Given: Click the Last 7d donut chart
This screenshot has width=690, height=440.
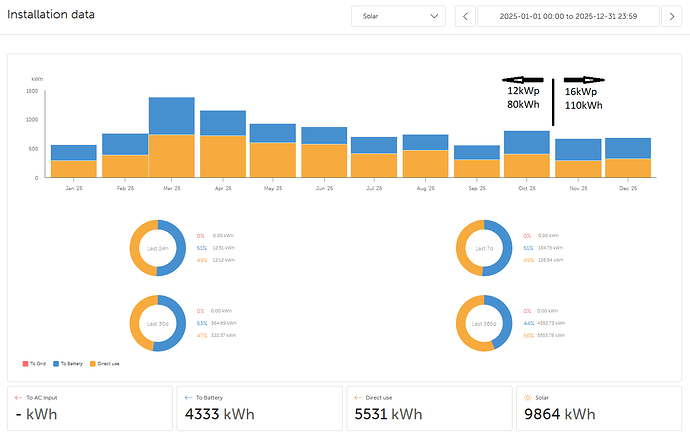Looking at the screenshot, I should pos(483,247).
